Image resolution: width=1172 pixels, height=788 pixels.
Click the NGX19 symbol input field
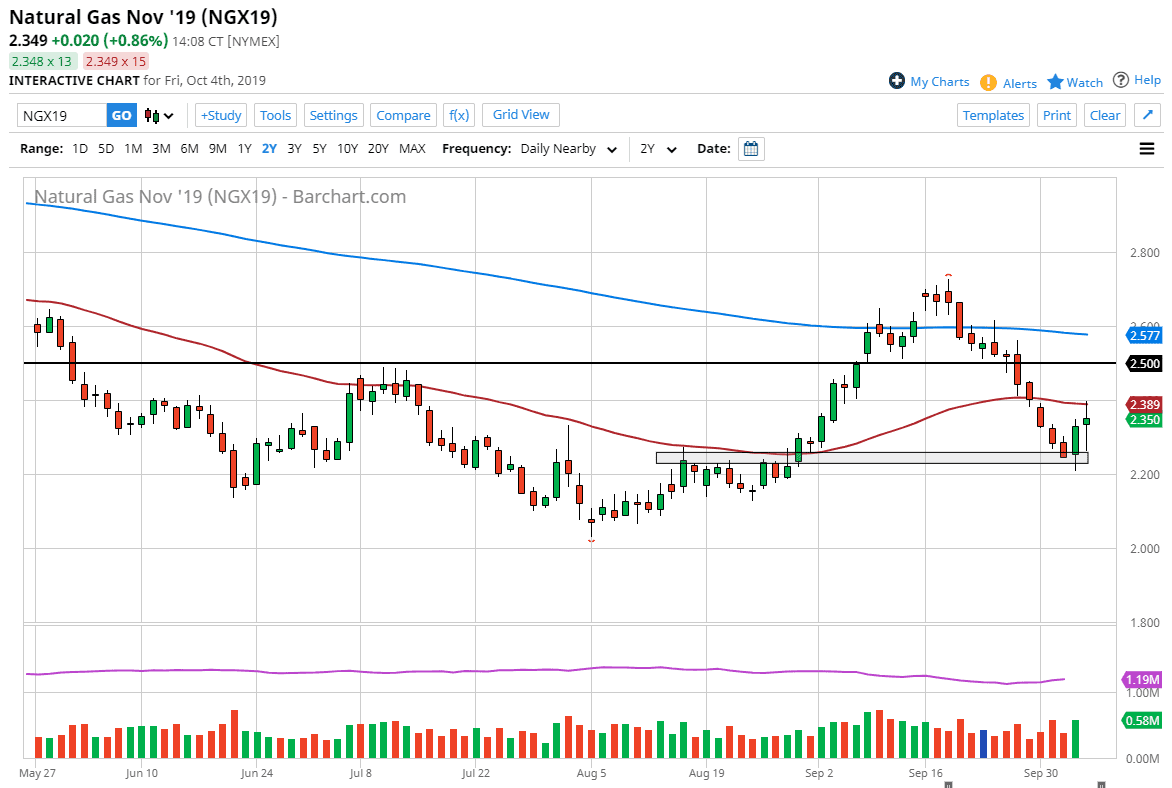click(62, 115)
